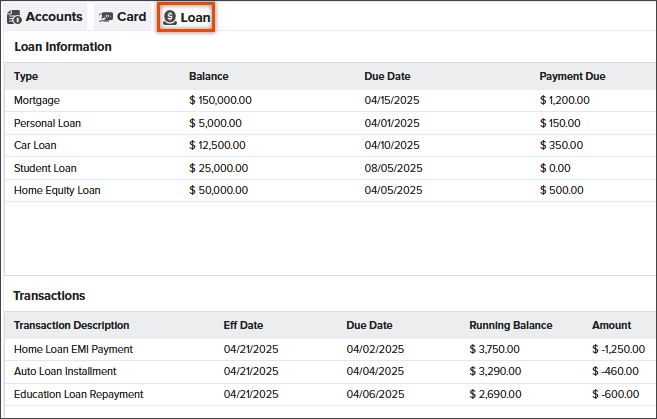Click the 04/06/2025 transaction due date
Image resolution: width=657 pixels, height=419 pixels.
point(375,394)
